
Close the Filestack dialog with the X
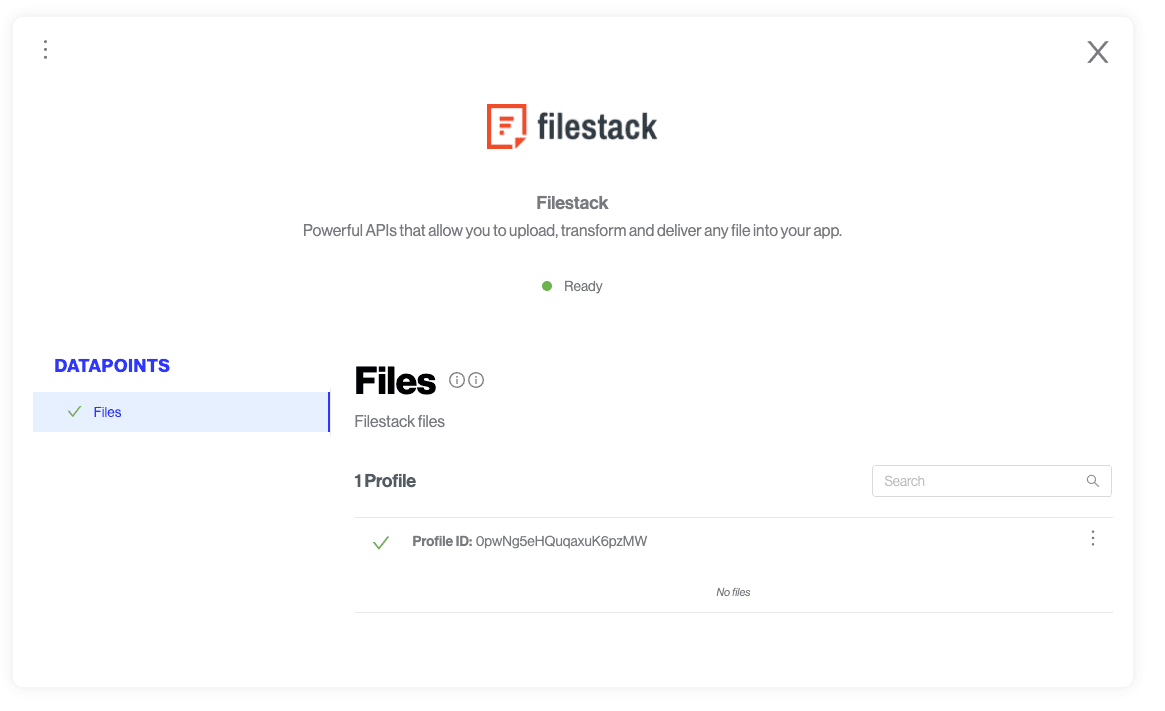coord(1097,53)
